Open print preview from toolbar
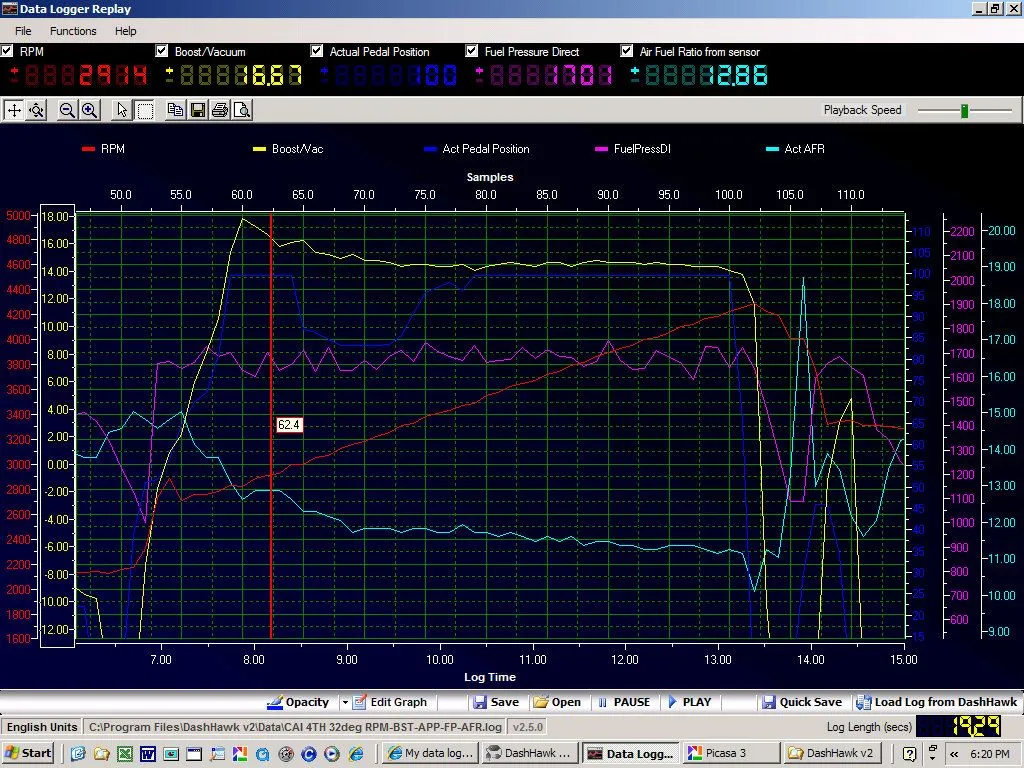The height and width of the screenshot is (768, 1024). point(241,111)
